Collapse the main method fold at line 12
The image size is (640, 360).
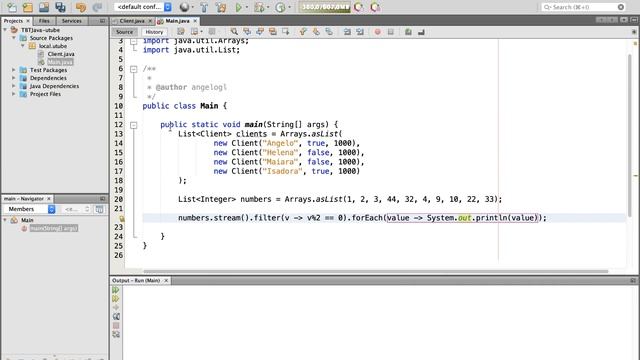133,125
